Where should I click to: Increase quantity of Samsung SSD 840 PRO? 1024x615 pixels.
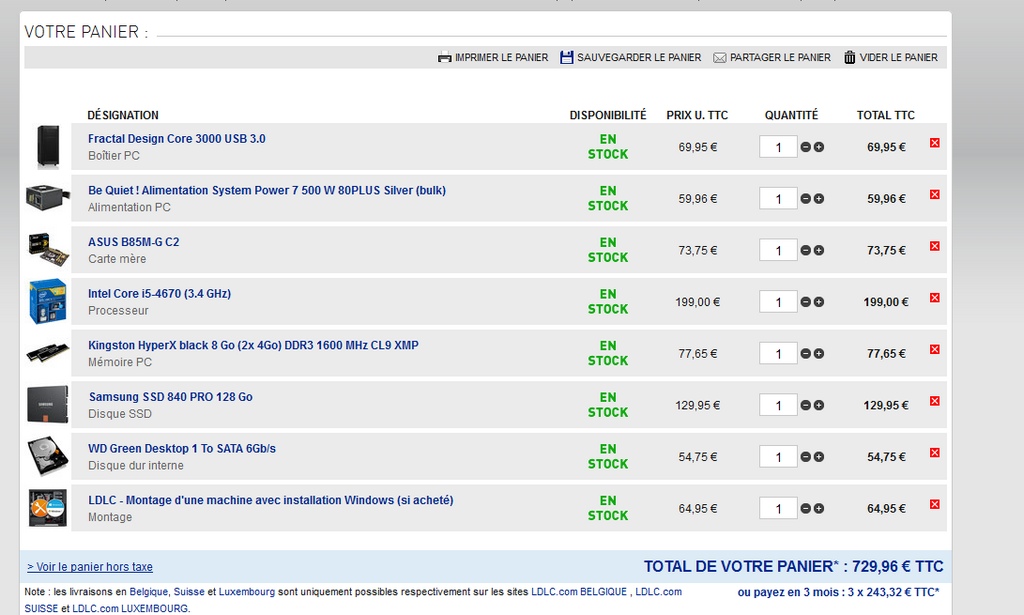819,405
